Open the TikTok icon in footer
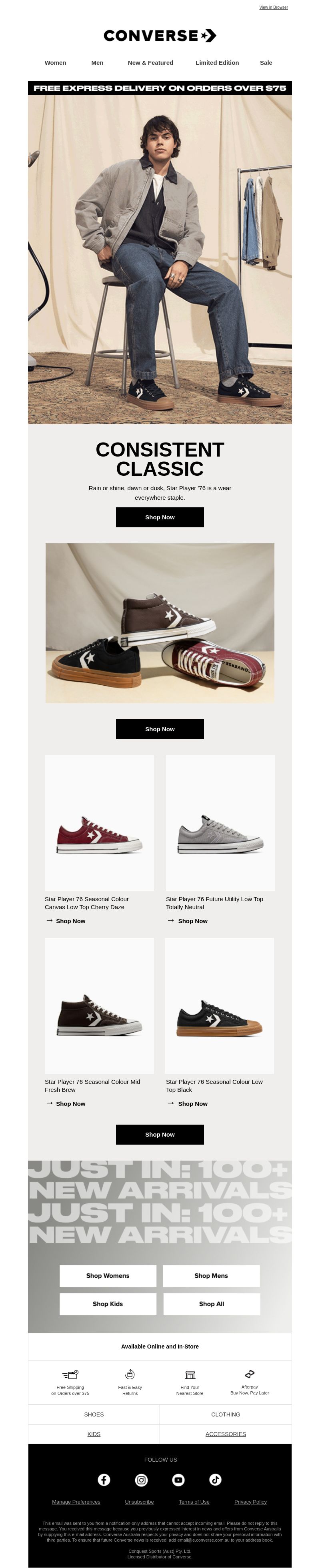 click(x=216, y=1479)
